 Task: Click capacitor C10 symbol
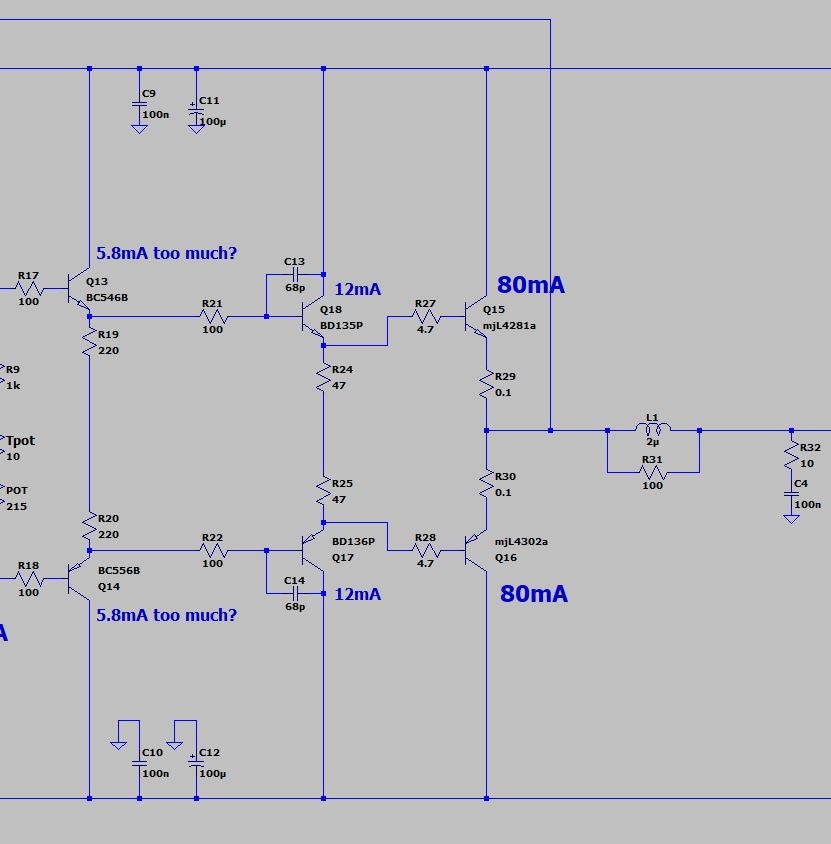coord(139,763)
